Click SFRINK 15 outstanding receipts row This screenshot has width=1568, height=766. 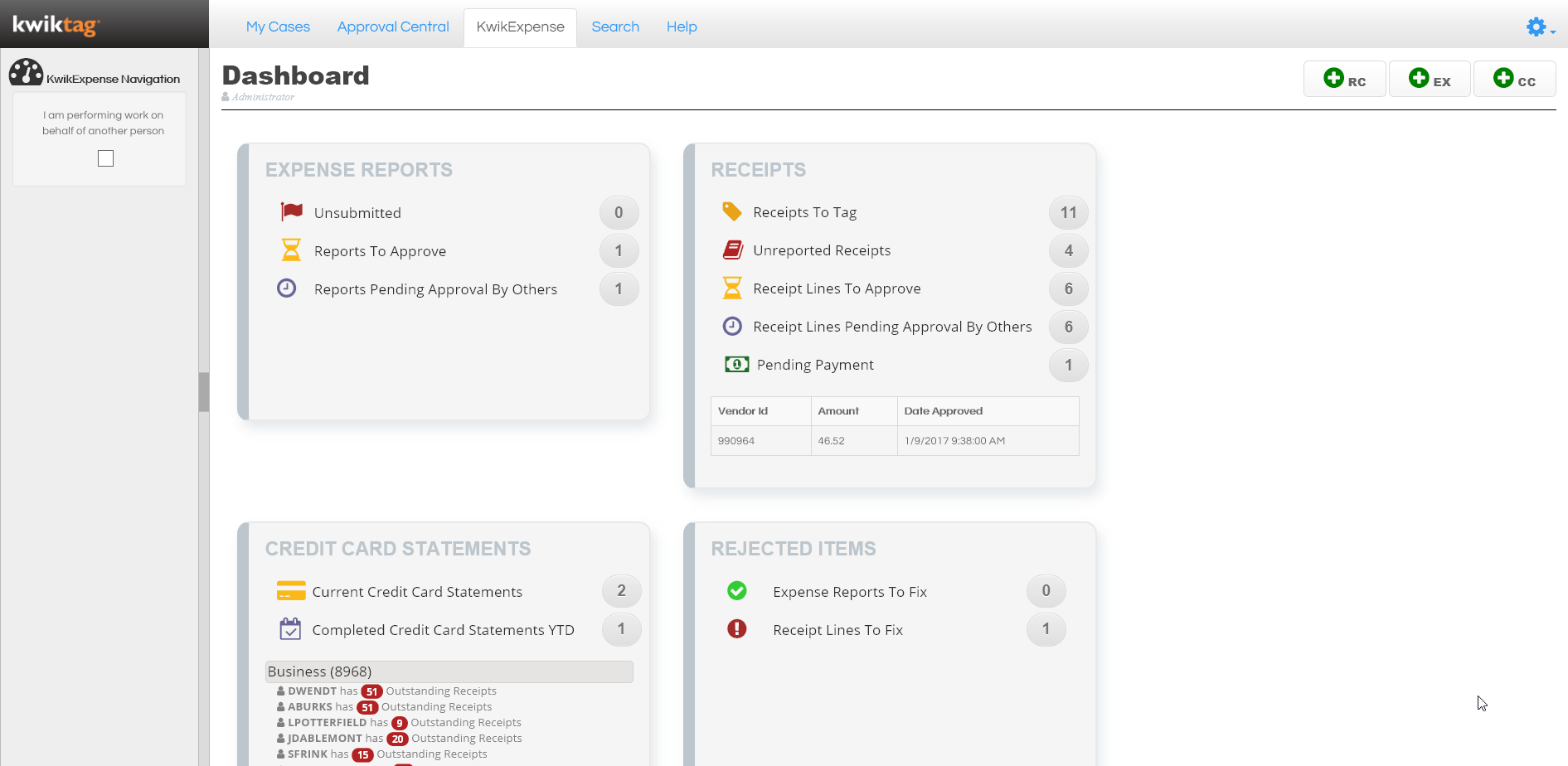381,754
